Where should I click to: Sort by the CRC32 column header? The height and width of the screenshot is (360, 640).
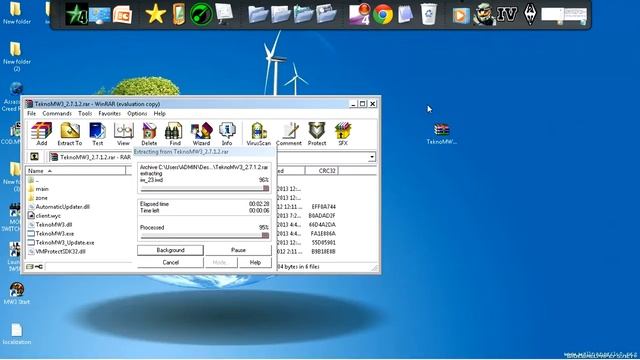322,171
